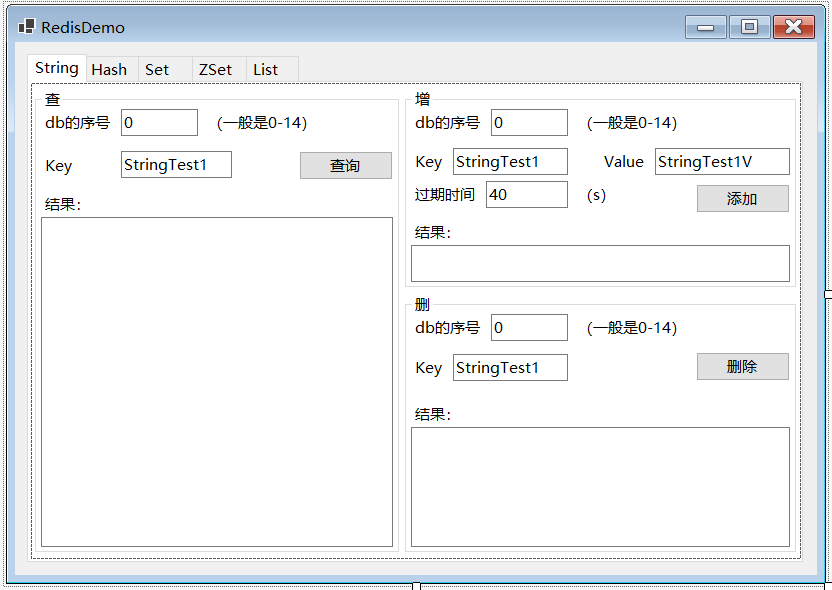Click (一般是0-14) hint in 增 group
The height and width of the screenshot is (590, 832).
point(631,123)
